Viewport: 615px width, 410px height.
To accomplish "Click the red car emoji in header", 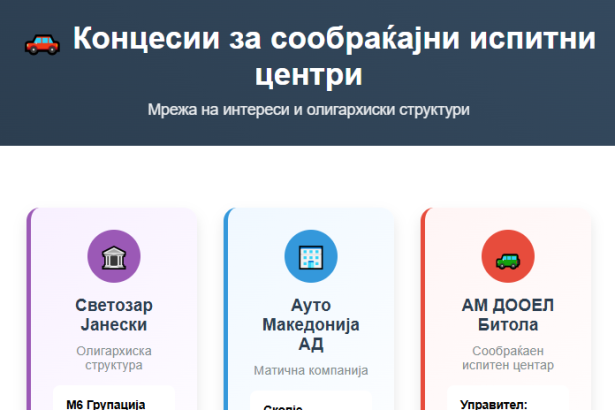I will click(42, 44).
